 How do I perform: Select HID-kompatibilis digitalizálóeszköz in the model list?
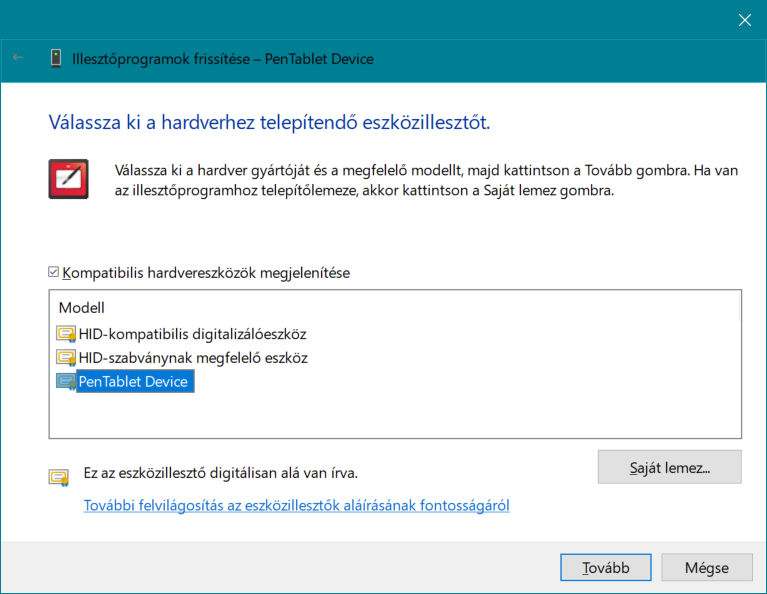click(192, 334)
